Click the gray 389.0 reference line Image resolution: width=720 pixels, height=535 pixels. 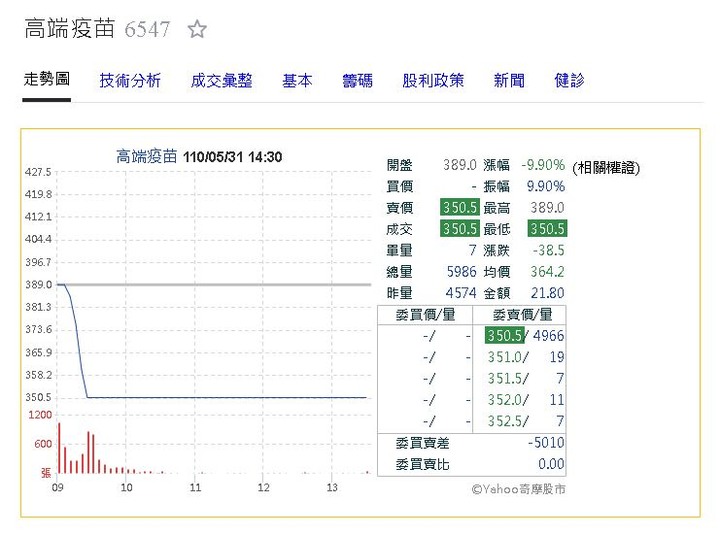point(214,285)
